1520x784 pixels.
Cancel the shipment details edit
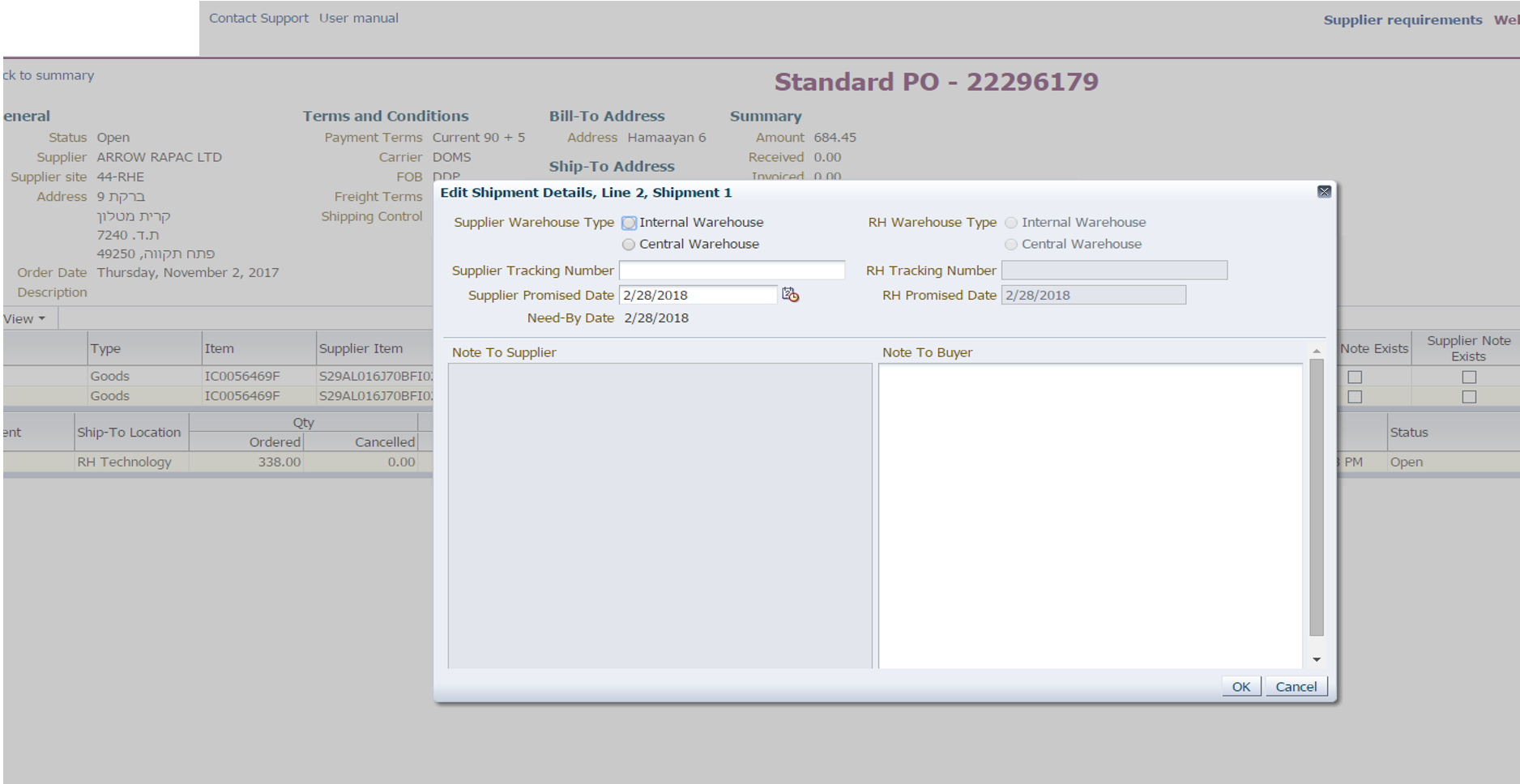1296,687
